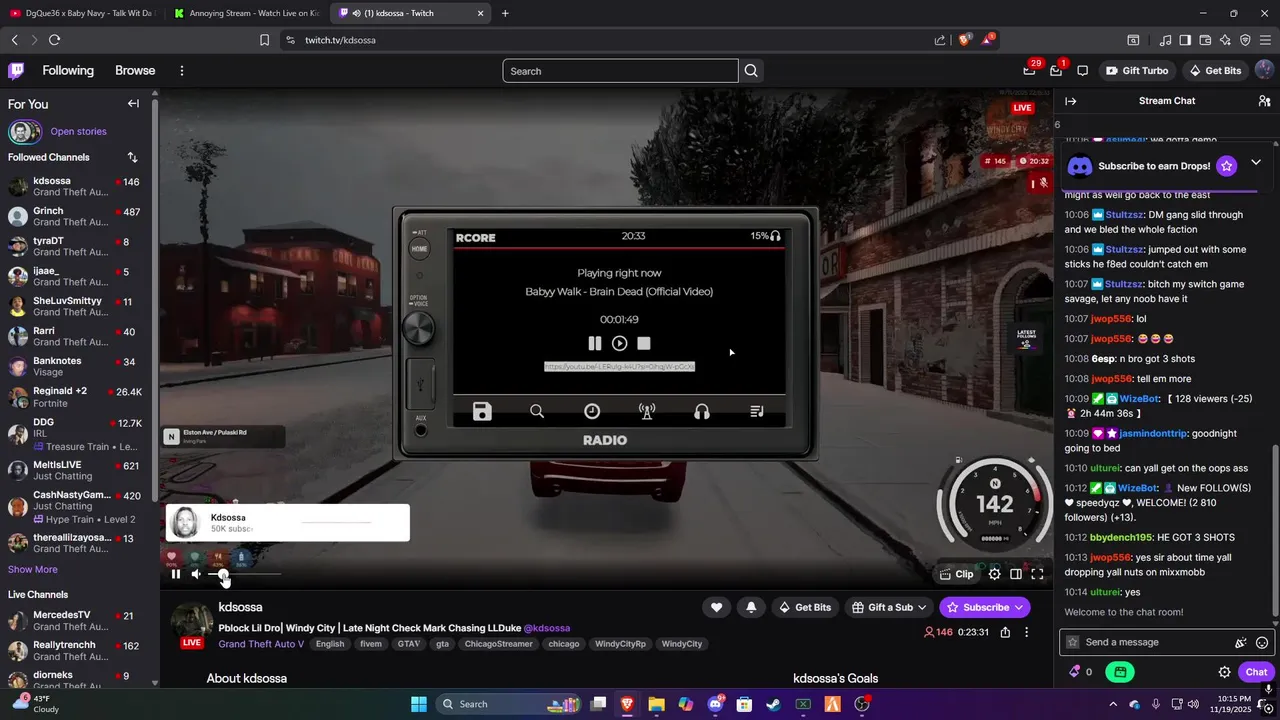Open the whispers icon
The width and height of the screenshot is (1280, 720).
1082,71
